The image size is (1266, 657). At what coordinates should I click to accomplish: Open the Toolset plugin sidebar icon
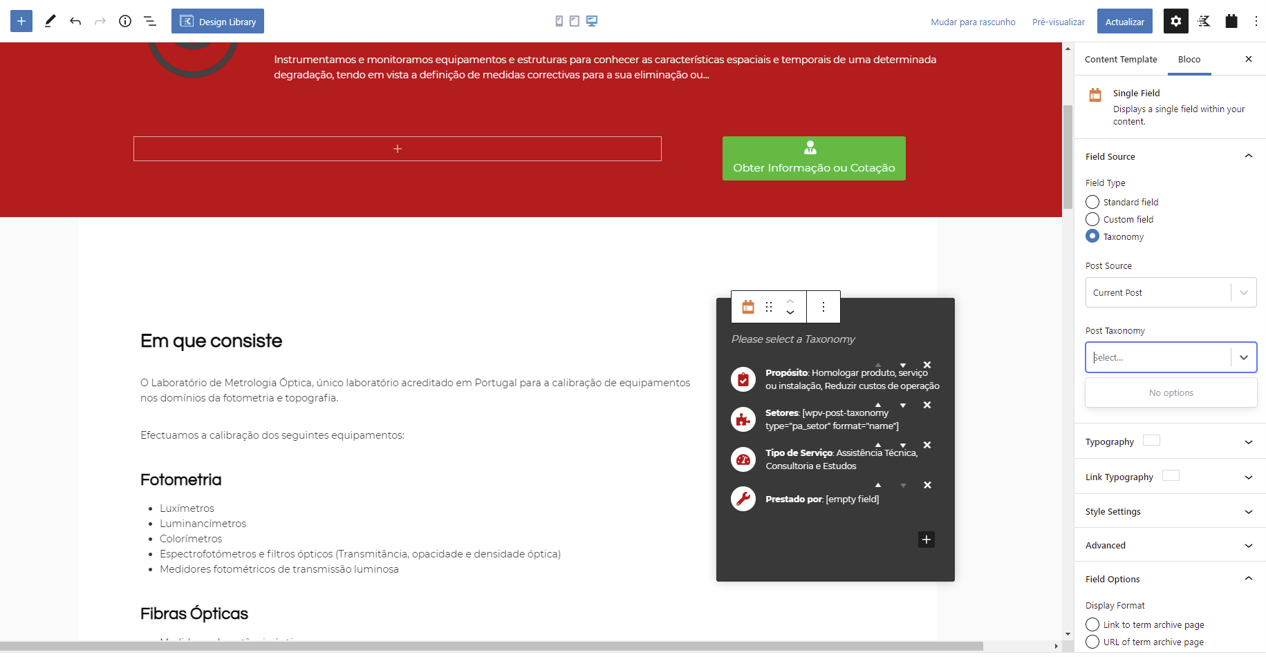pos(1232,21)
